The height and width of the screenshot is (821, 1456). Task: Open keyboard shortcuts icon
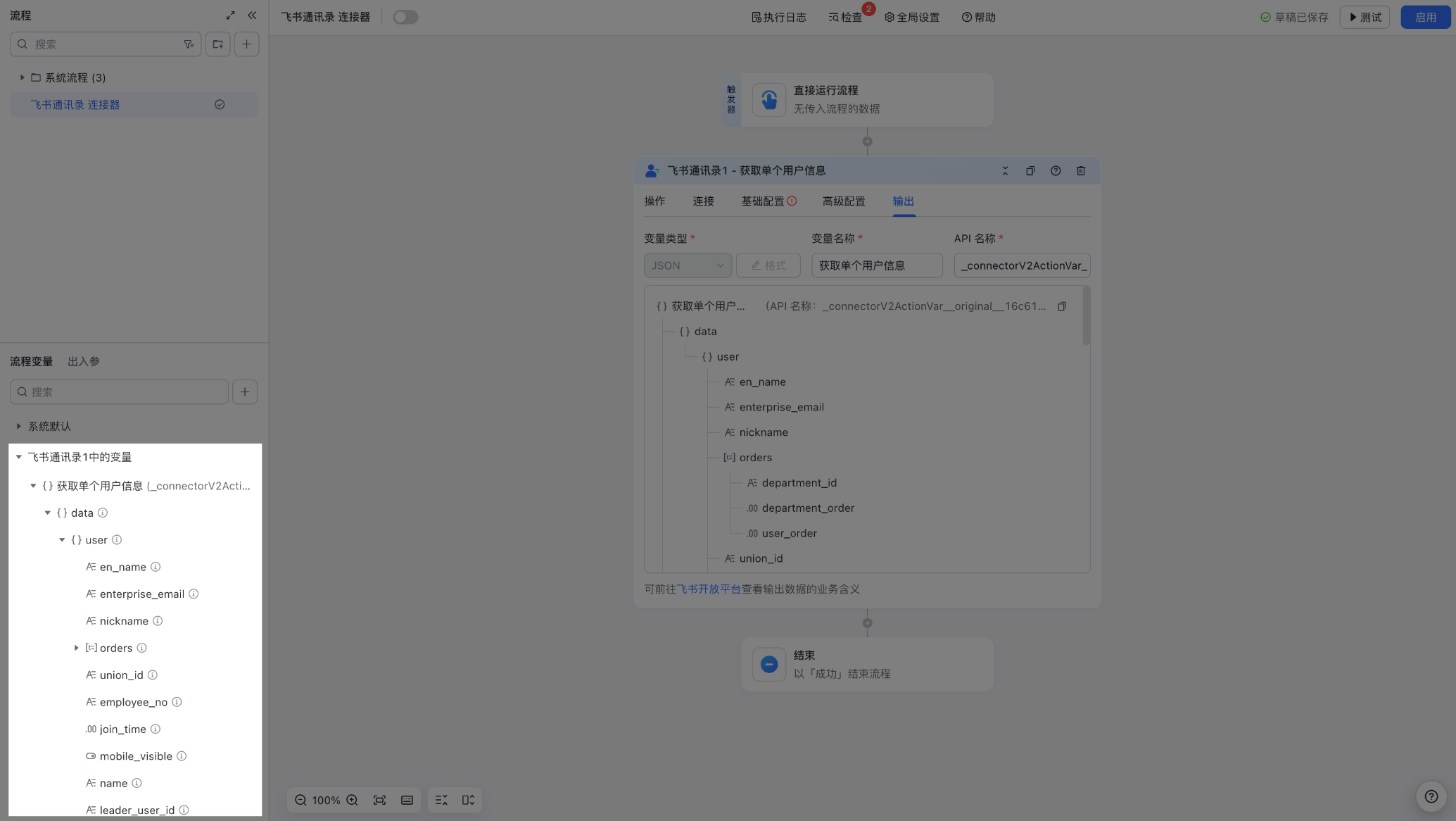coord(407,800)
